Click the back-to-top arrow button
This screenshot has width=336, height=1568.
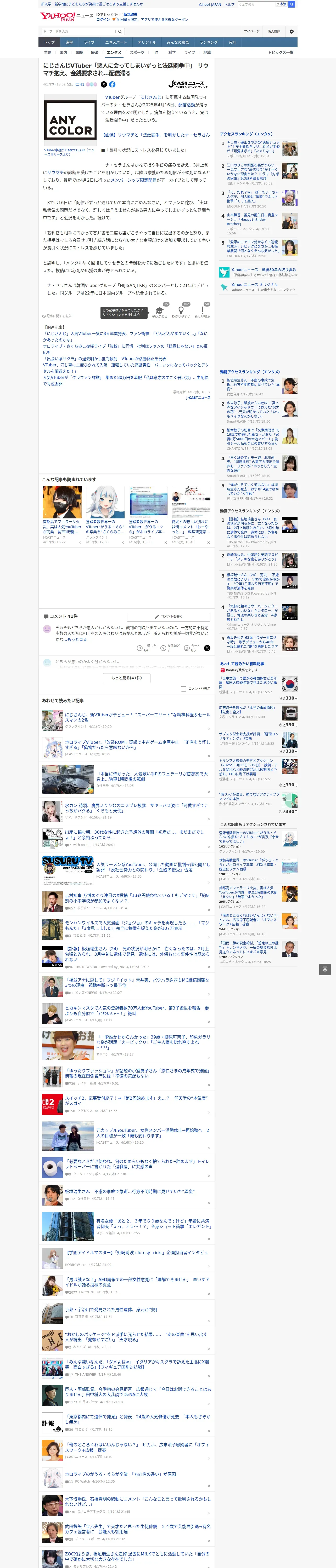[326, 969]
